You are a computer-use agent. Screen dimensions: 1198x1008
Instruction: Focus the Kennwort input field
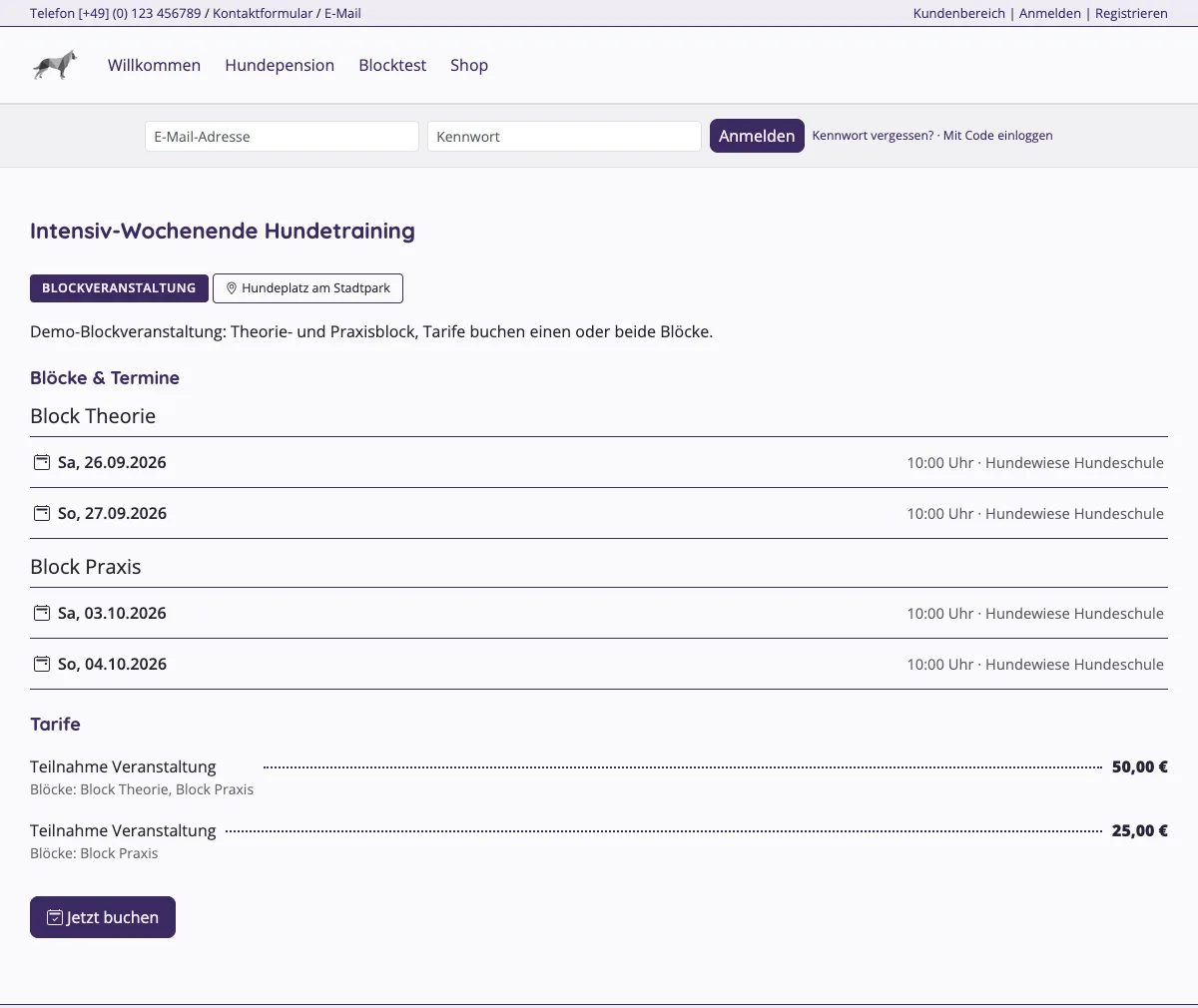tap(564, 137)
